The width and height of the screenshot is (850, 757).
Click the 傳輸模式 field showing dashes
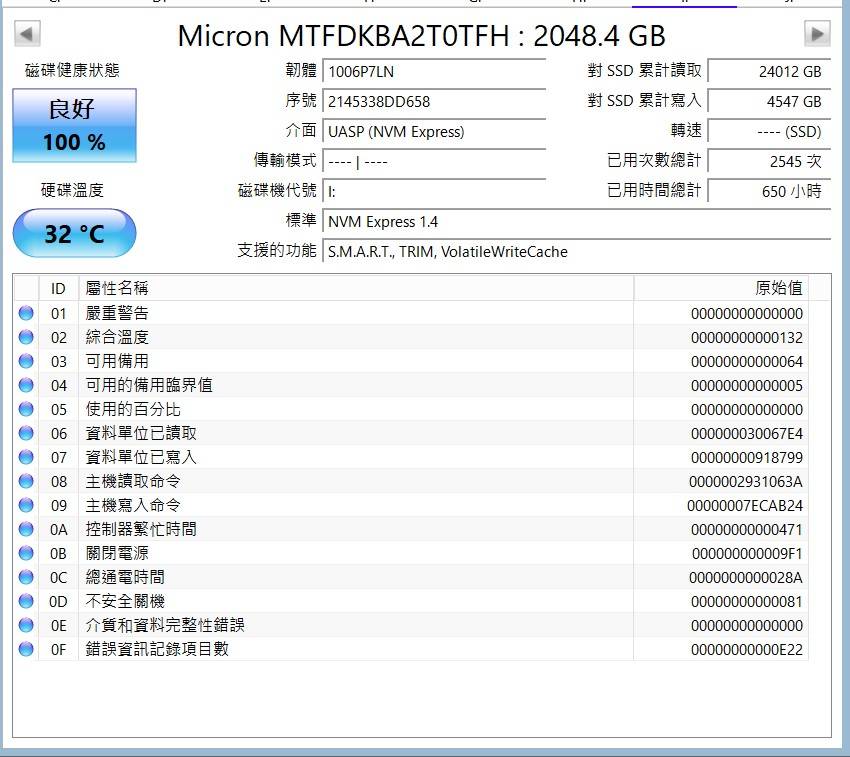click(x=434, y=162)
